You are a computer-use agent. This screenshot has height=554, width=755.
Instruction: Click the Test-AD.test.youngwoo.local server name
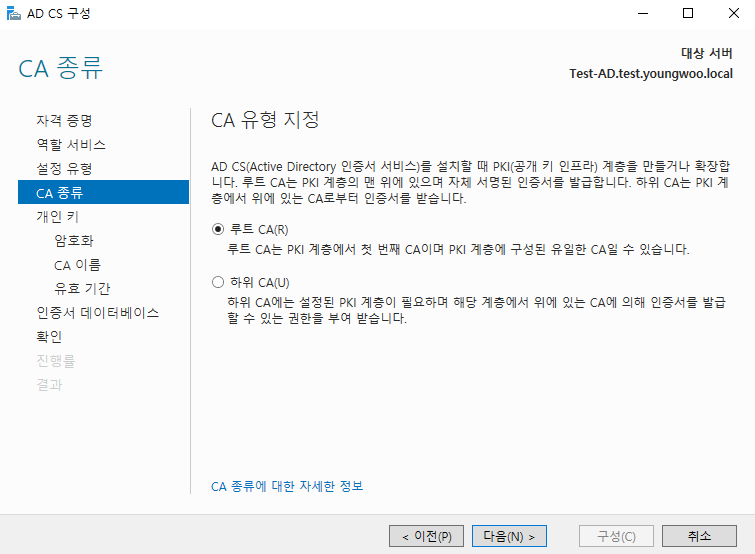(651, 74)
